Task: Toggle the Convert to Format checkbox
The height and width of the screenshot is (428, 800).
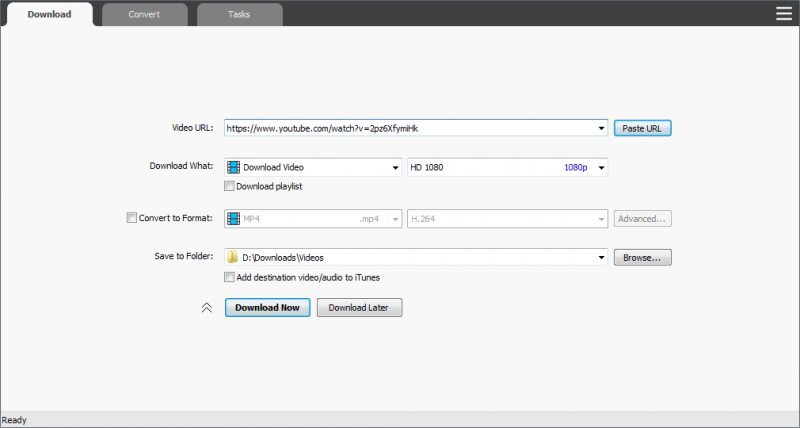Action: 133,218
